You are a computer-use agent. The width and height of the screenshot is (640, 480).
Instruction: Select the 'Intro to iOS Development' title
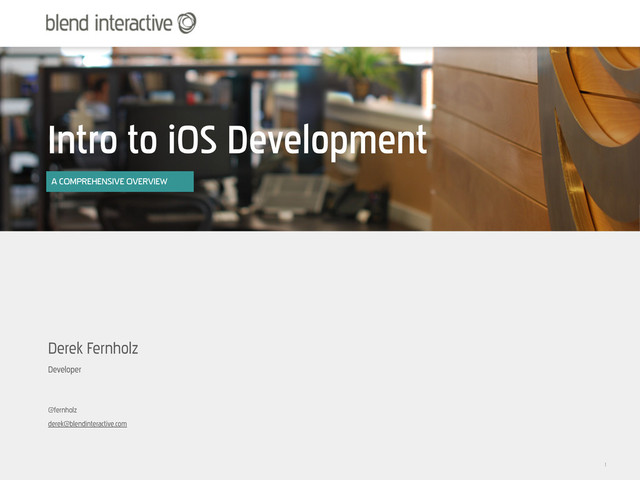pyautogui.click(x=237, y=140)
